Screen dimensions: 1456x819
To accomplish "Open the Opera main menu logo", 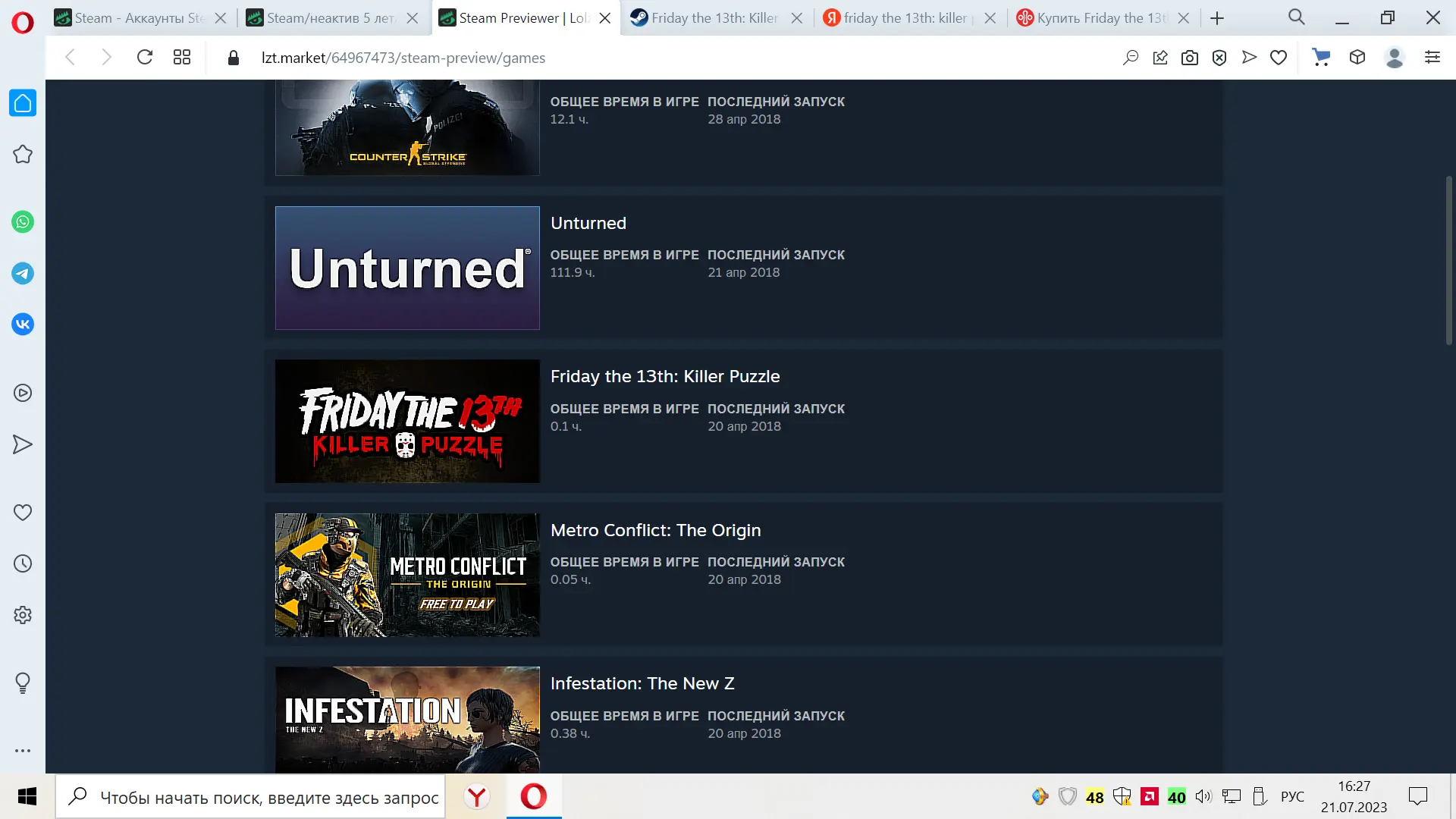I will (23, 23).
